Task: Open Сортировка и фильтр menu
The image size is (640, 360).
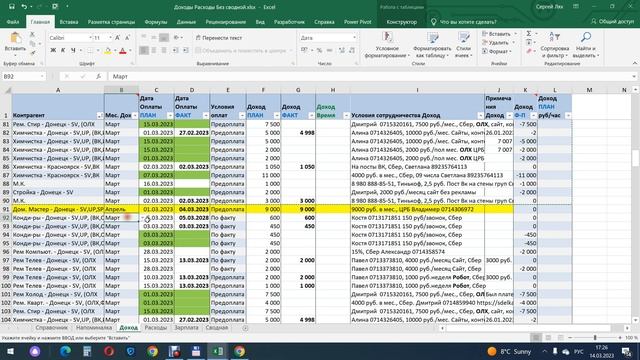Action: 554,45
